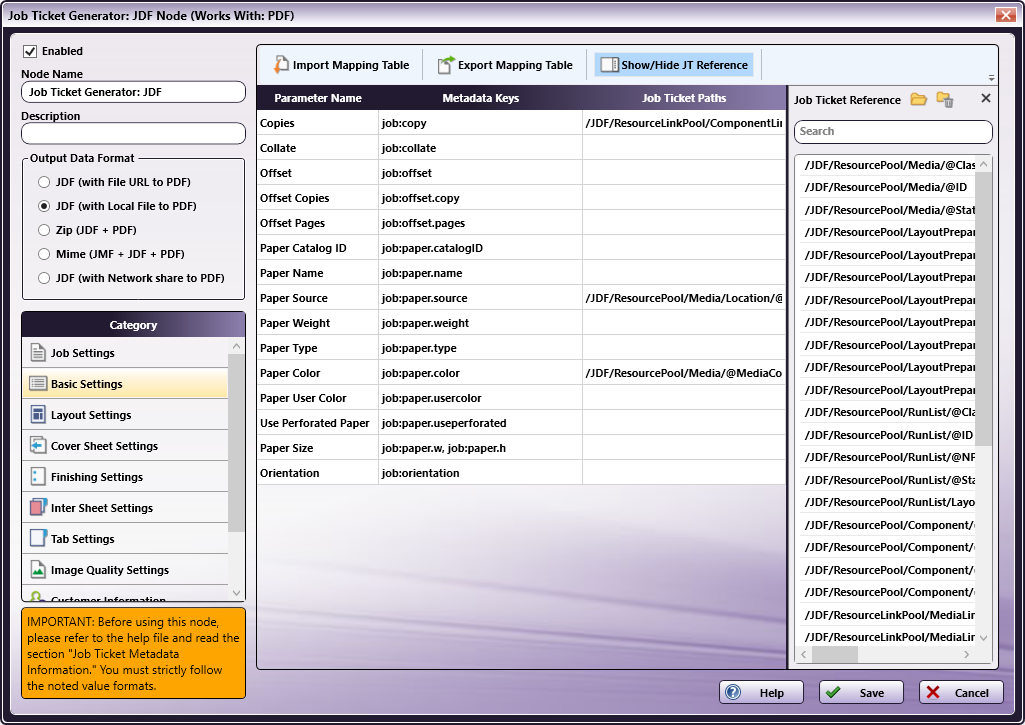Click Paper Source job ticket path cell
The height and width of the screenshot is (725, 1025).
684,298
